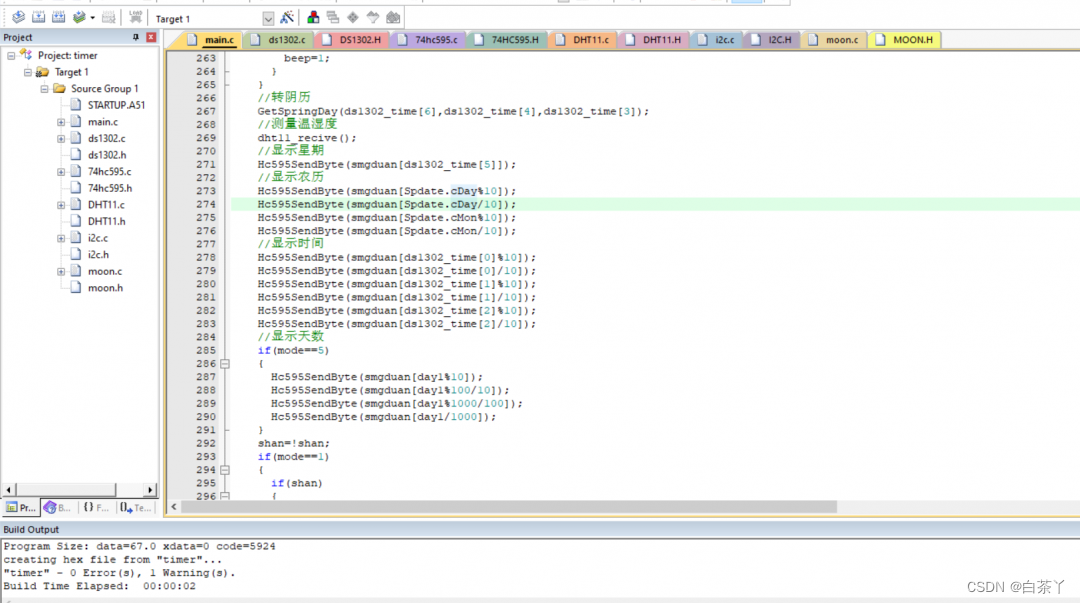Expand the main.c node in project tree
This screenshot has width=1080, height=603.
[61, 122]
